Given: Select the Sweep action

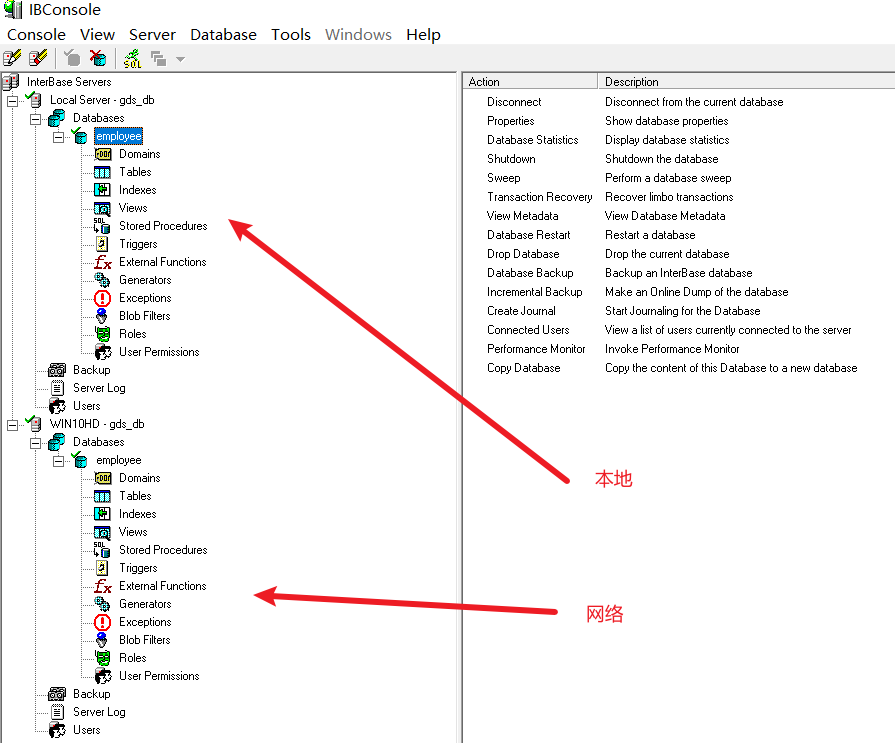Looking at the screenshot, I should click(503, 178).
